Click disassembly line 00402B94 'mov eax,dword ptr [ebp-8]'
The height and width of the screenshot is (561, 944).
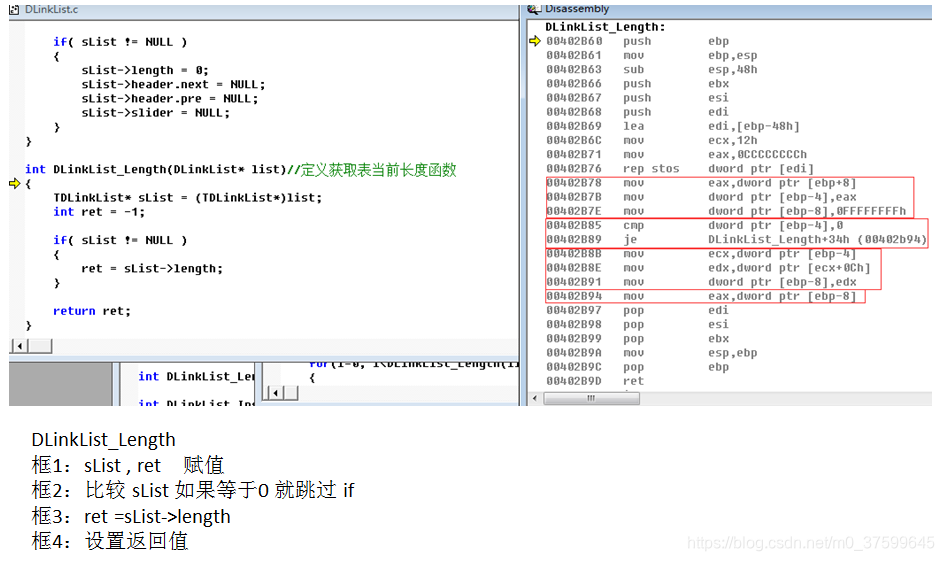701,296
